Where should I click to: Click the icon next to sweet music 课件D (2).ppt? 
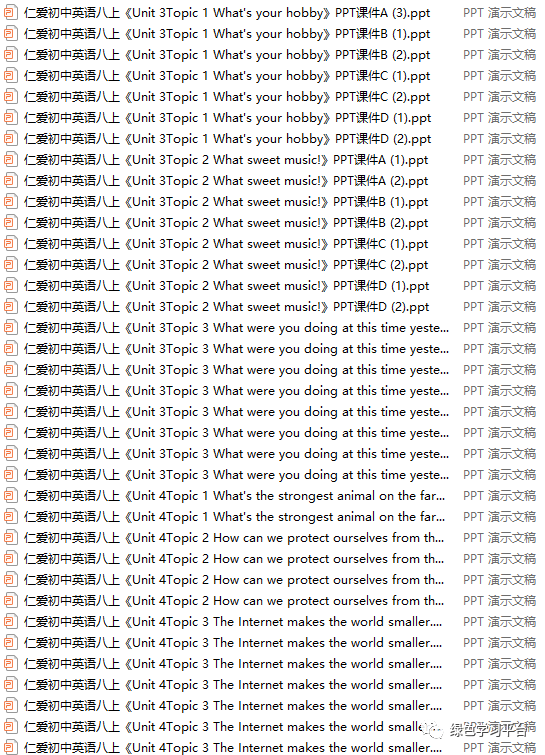10,307
